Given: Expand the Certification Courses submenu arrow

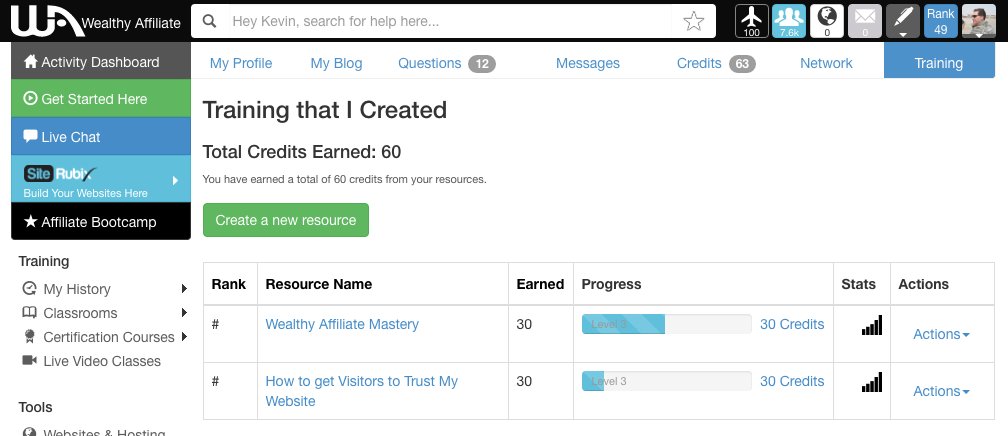Looking at the screenshot, I should [184, 336].
